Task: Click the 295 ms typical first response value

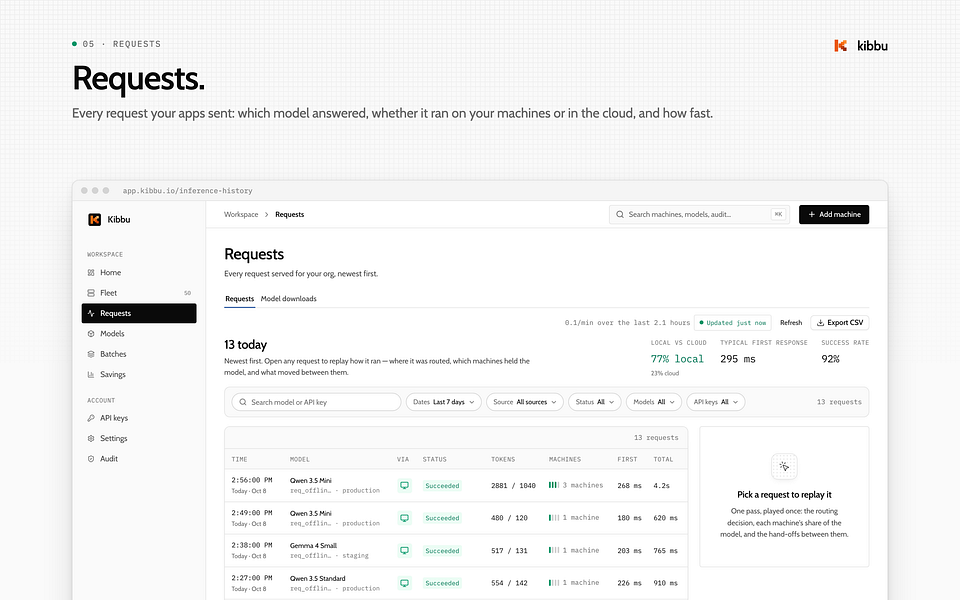Action: pos(738,359)
